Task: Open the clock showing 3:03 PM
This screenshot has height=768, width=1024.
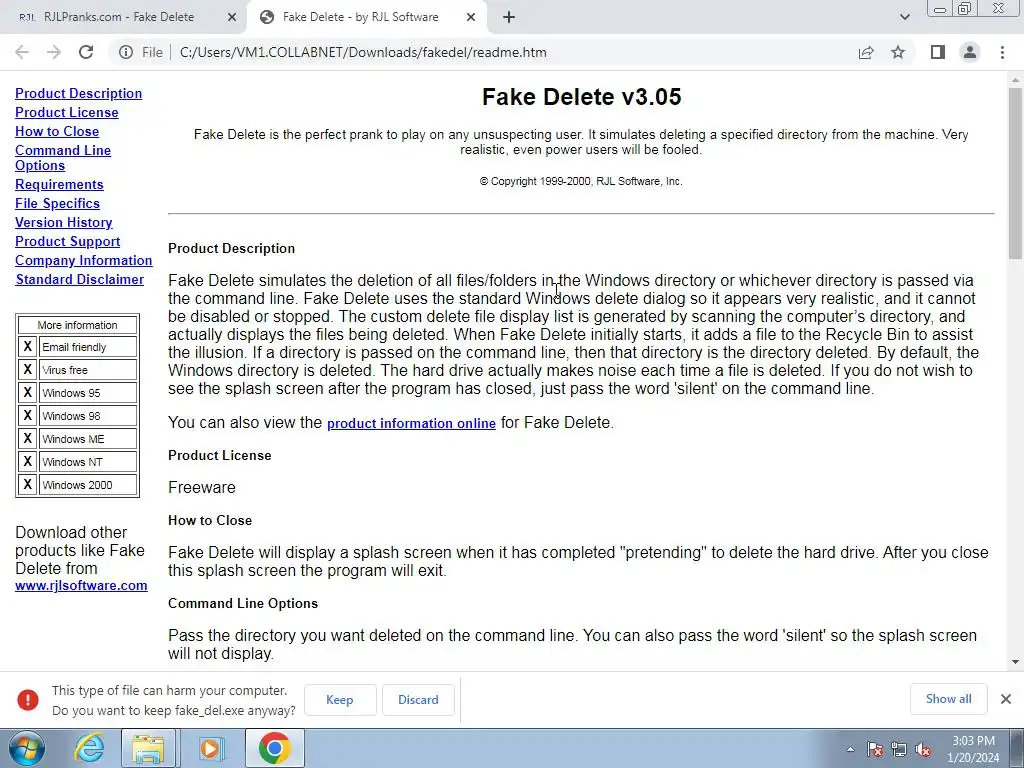Action: [x=973, y=749]
